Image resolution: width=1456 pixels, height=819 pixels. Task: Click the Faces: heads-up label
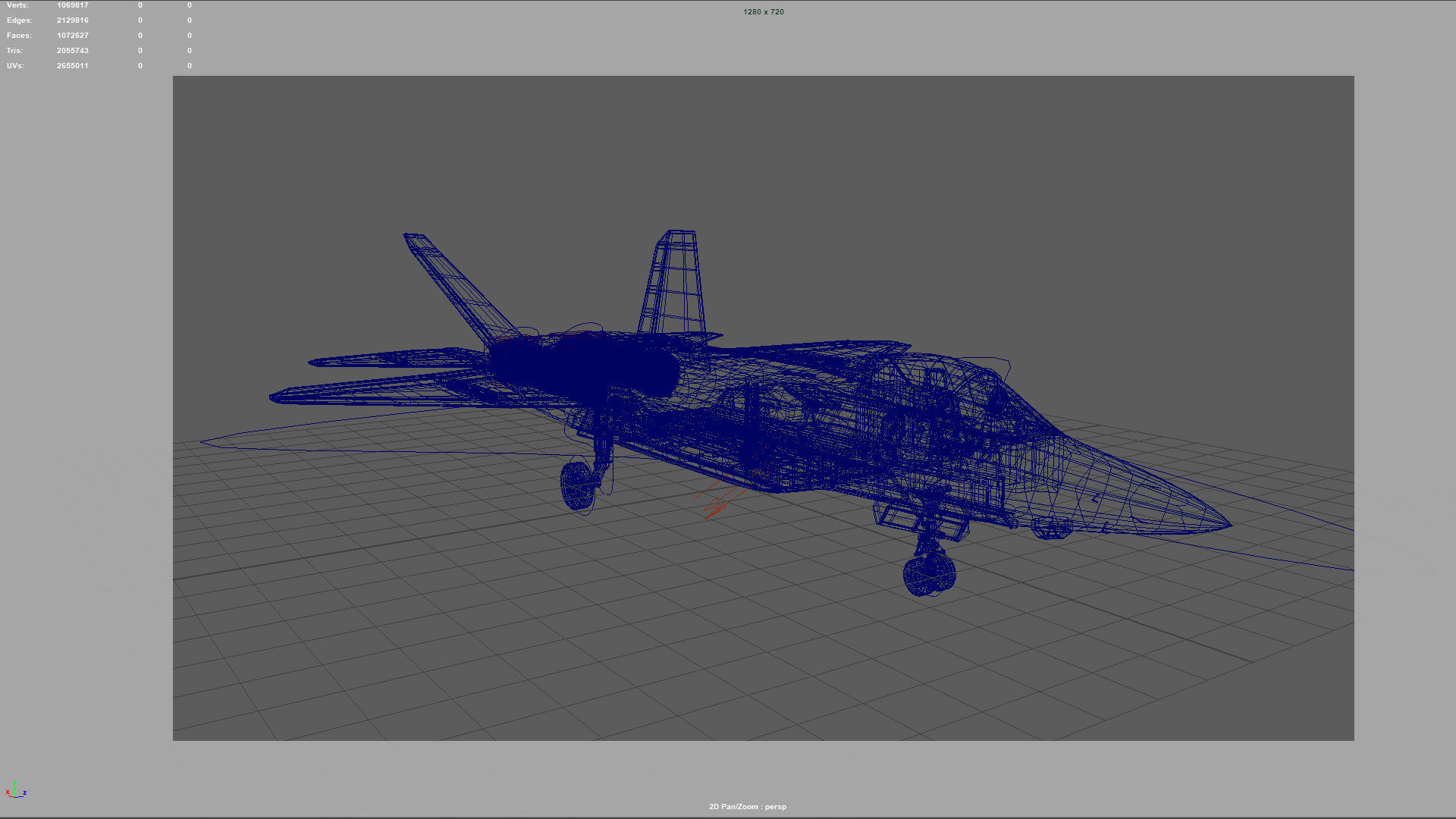pos(19,36)
